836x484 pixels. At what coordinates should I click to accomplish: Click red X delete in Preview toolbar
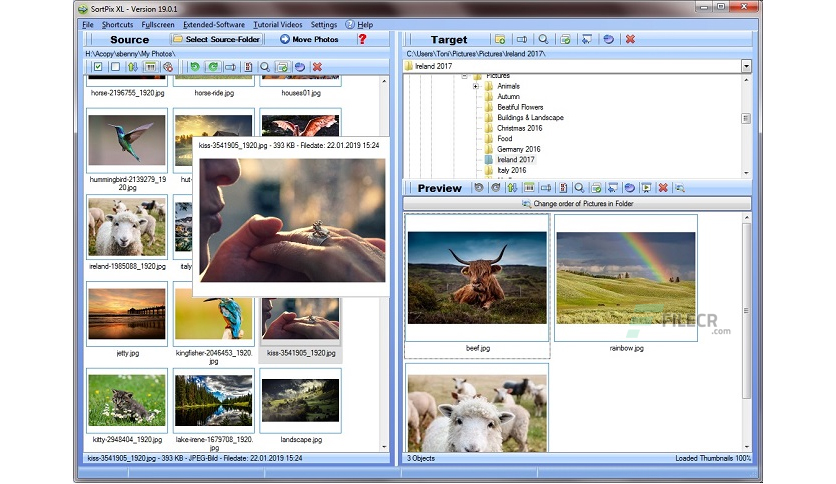pos(663,188)
